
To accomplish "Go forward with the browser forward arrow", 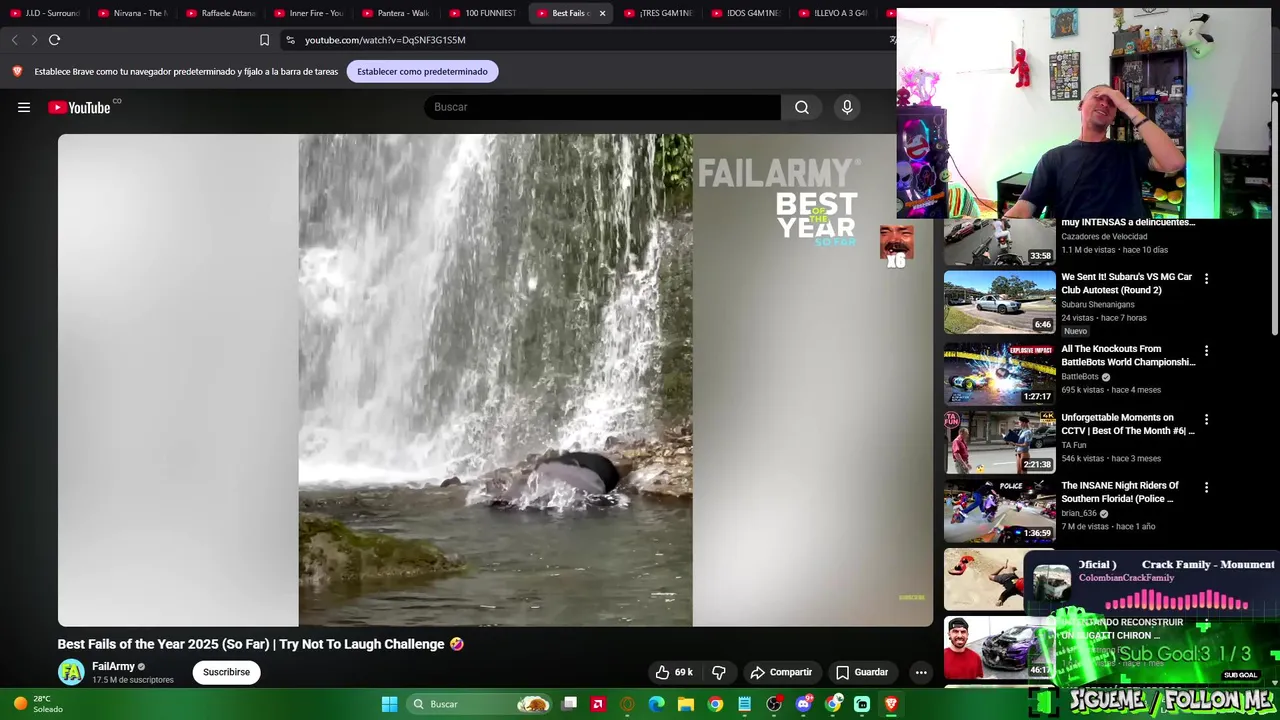I will click(34, 40).
